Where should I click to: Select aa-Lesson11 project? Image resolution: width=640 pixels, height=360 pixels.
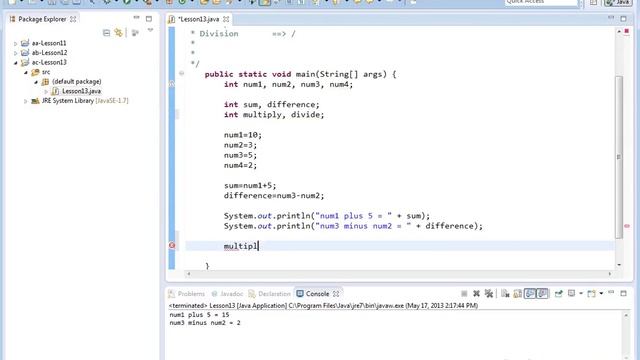pos(49,43)
